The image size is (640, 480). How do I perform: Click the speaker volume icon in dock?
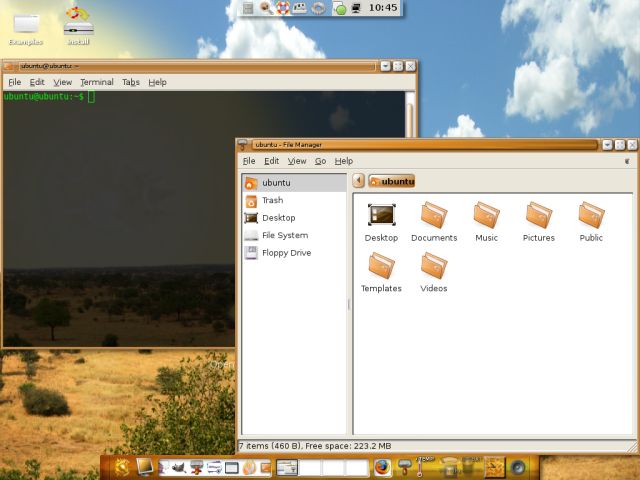click(x=518, y=467)
